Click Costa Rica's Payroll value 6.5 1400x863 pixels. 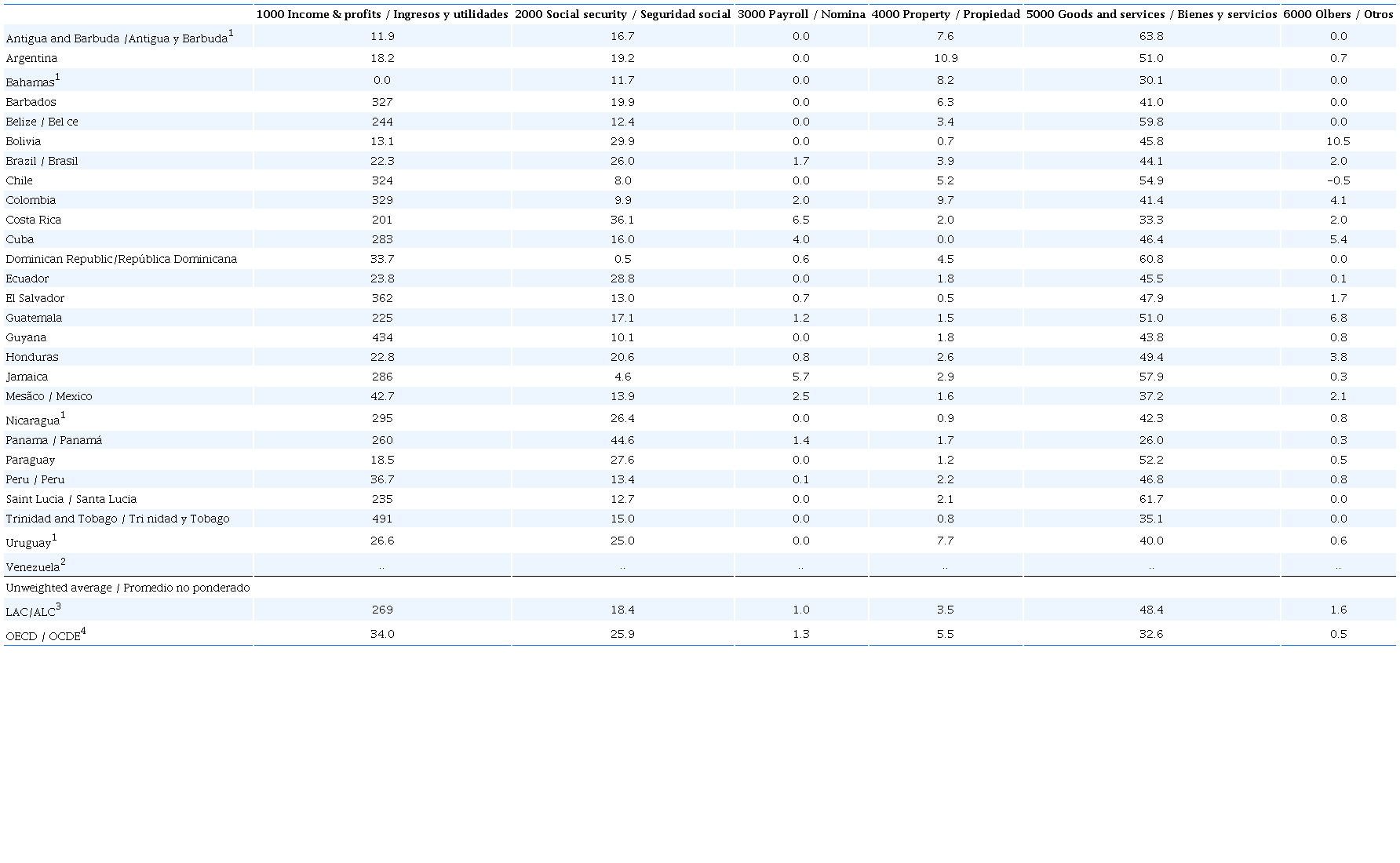(x=800, y=220)
